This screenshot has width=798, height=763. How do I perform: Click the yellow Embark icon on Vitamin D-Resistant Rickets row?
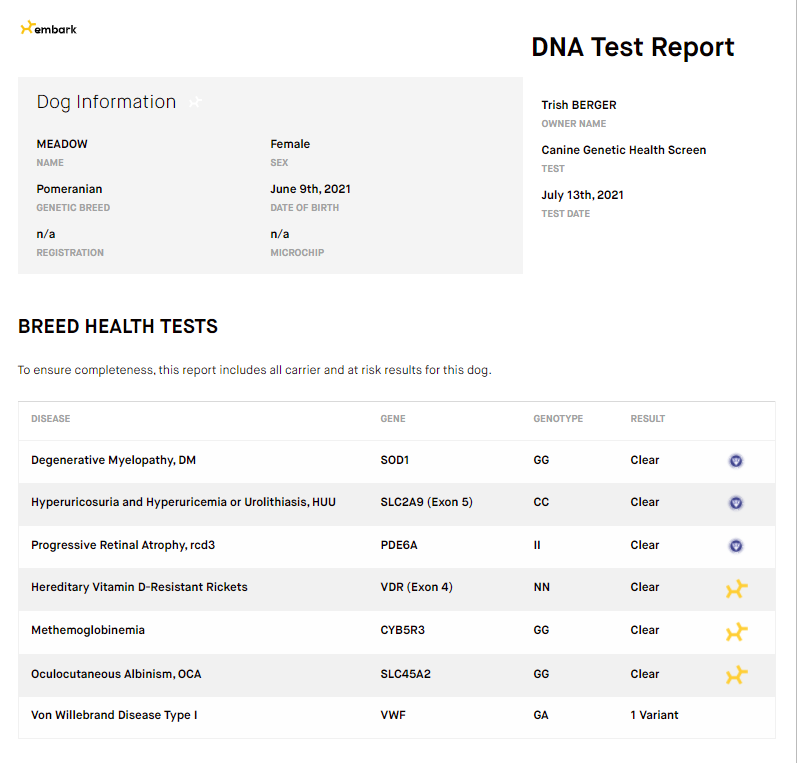[736, 588]
